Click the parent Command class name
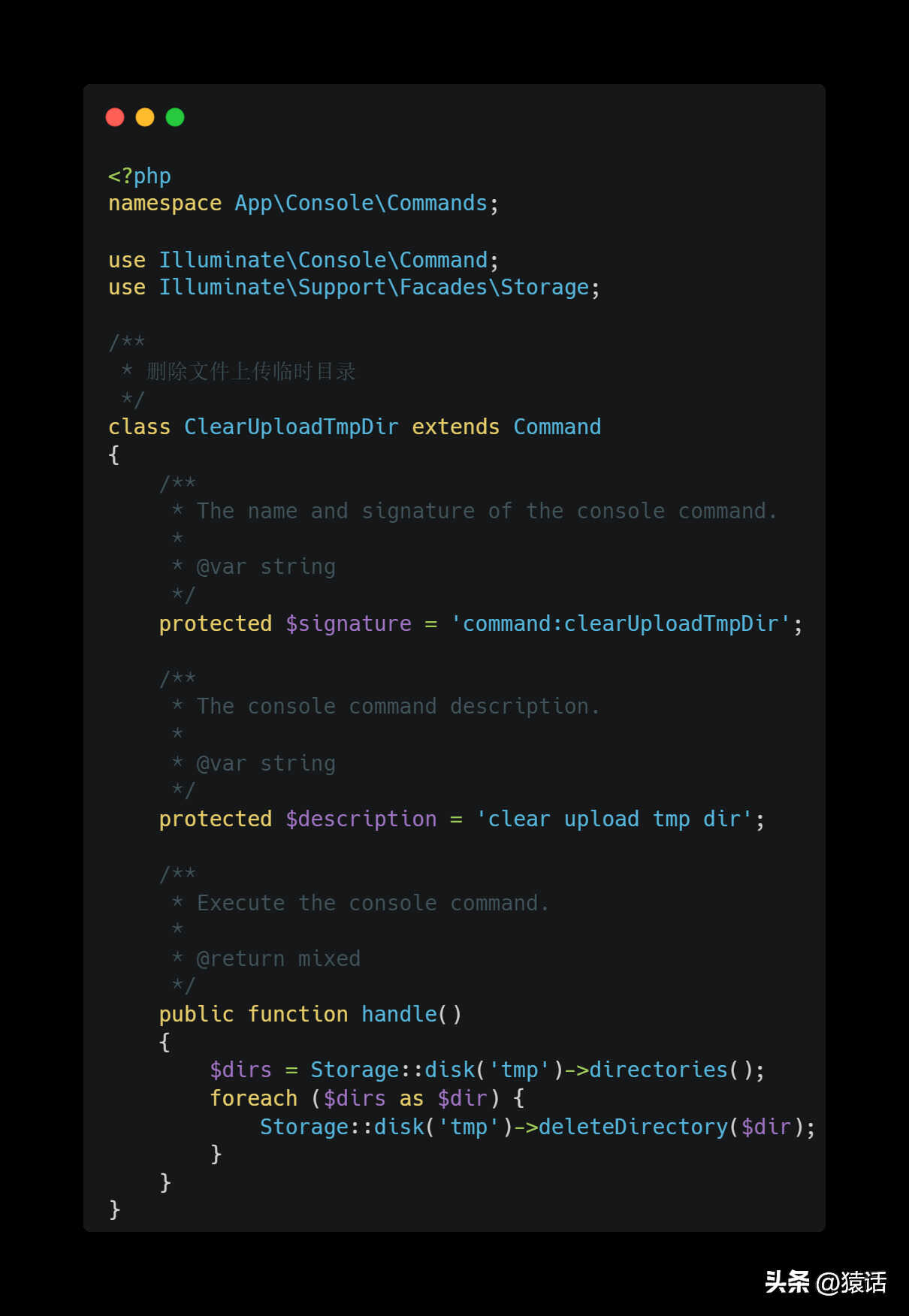Screen dimensions: 909x1316 click(x=557, y=427)
